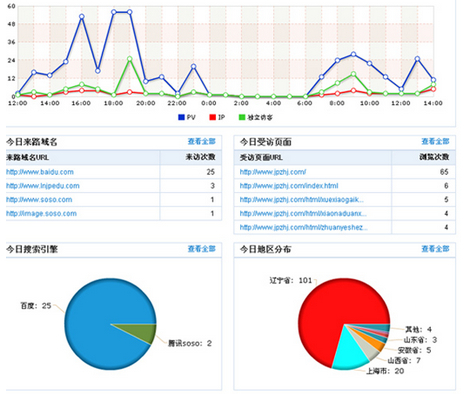Click the 上海市: 20 pie label
Image resolution: width=465 pixels, height=394 pixels.
385,371
